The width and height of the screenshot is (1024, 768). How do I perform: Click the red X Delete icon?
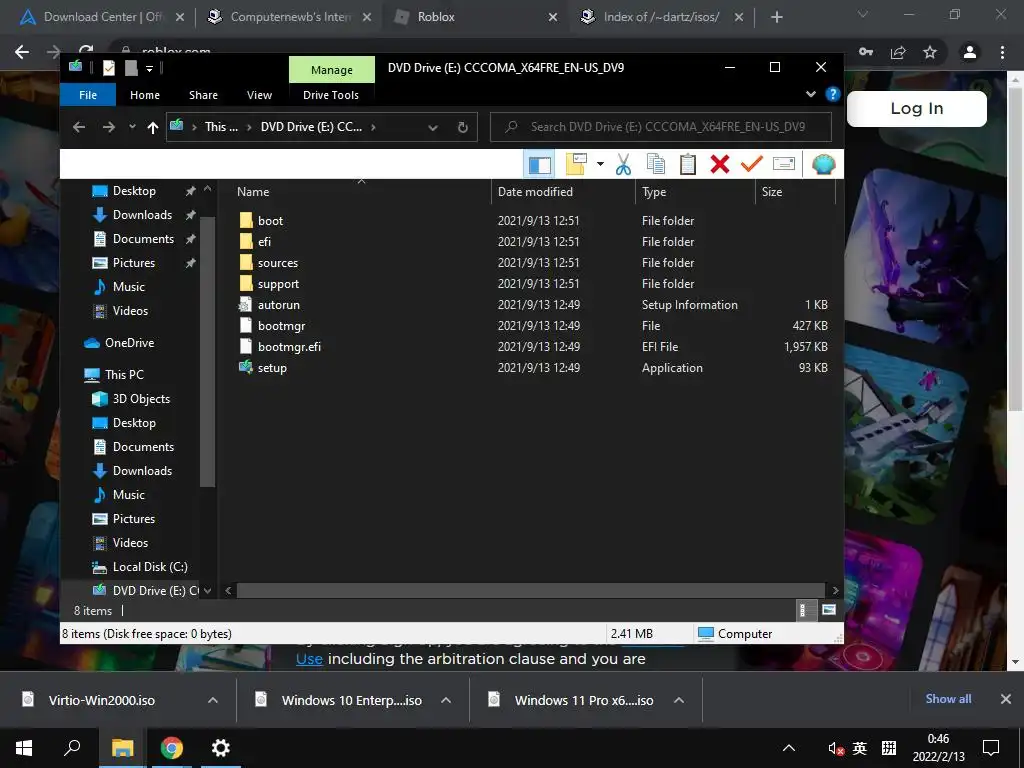click(720, 165)
